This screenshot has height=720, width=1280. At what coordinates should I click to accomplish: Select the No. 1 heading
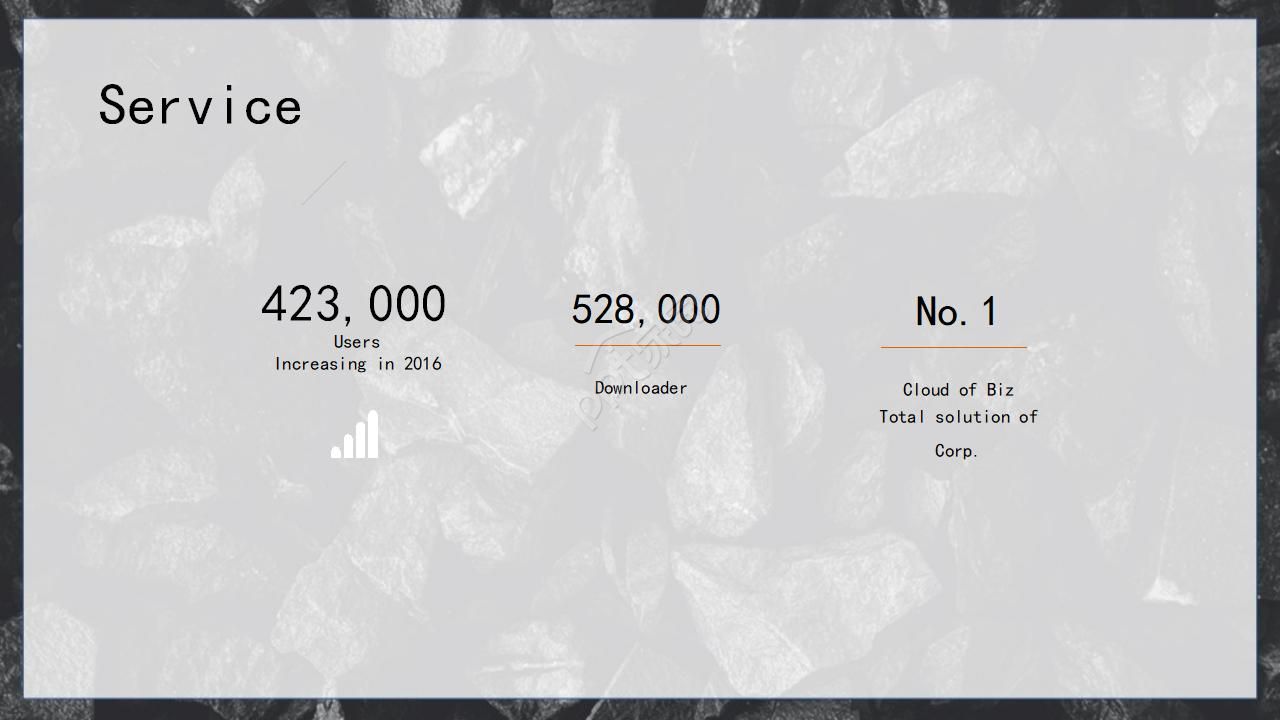(956, 312)
